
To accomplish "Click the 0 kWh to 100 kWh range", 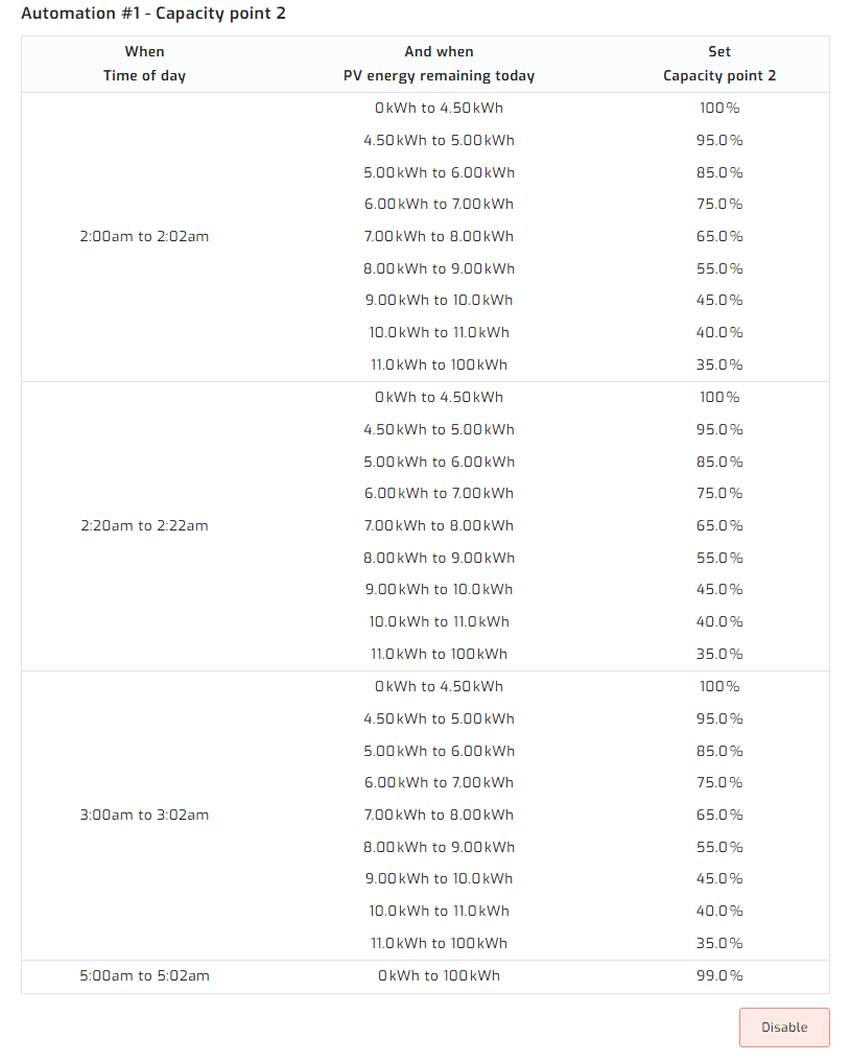I will pos(439,976).
